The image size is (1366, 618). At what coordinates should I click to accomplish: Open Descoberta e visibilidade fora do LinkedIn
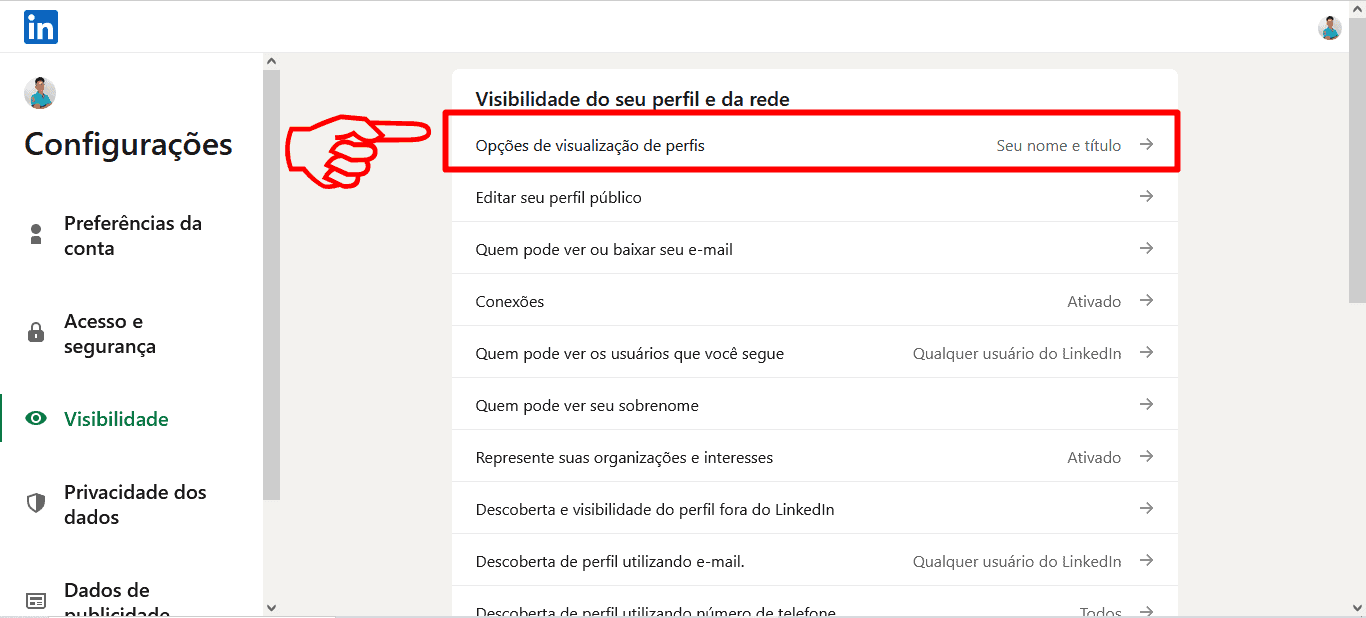[x=815, y=509]
